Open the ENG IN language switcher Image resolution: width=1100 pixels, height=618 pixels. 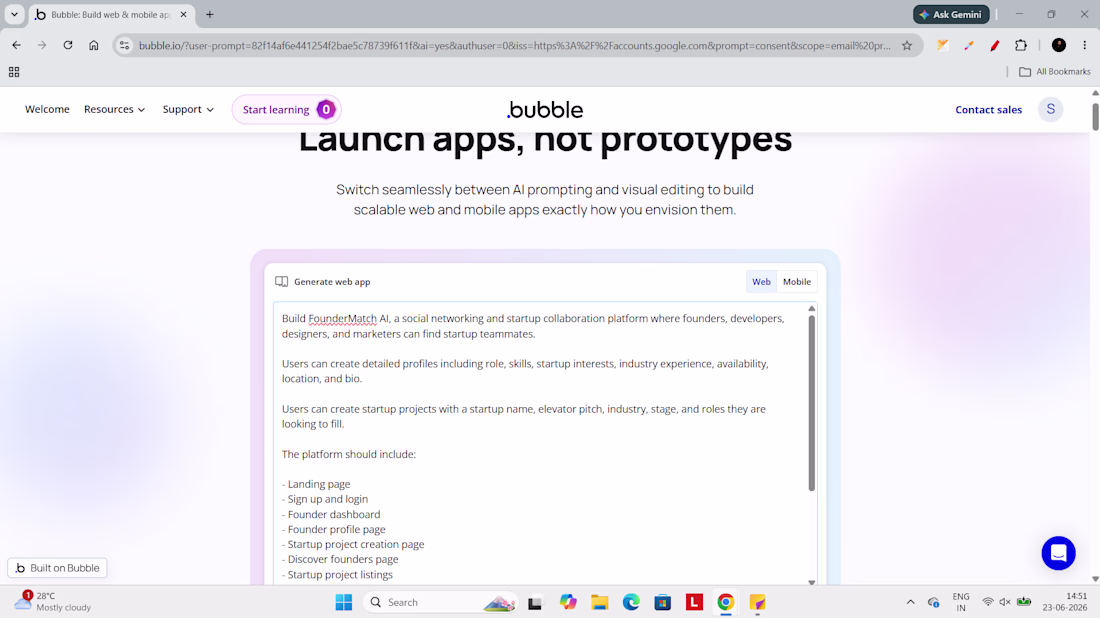961,602
